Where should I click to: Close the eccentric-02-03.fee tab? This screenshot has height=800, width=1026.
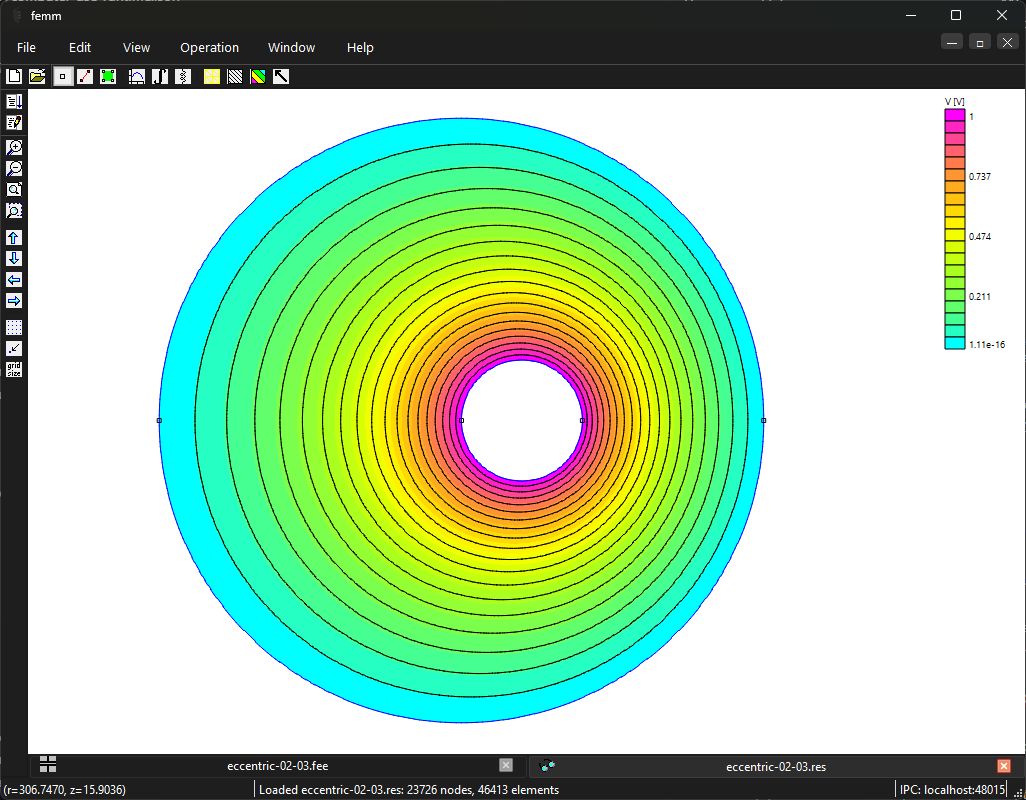pos(506,765)
